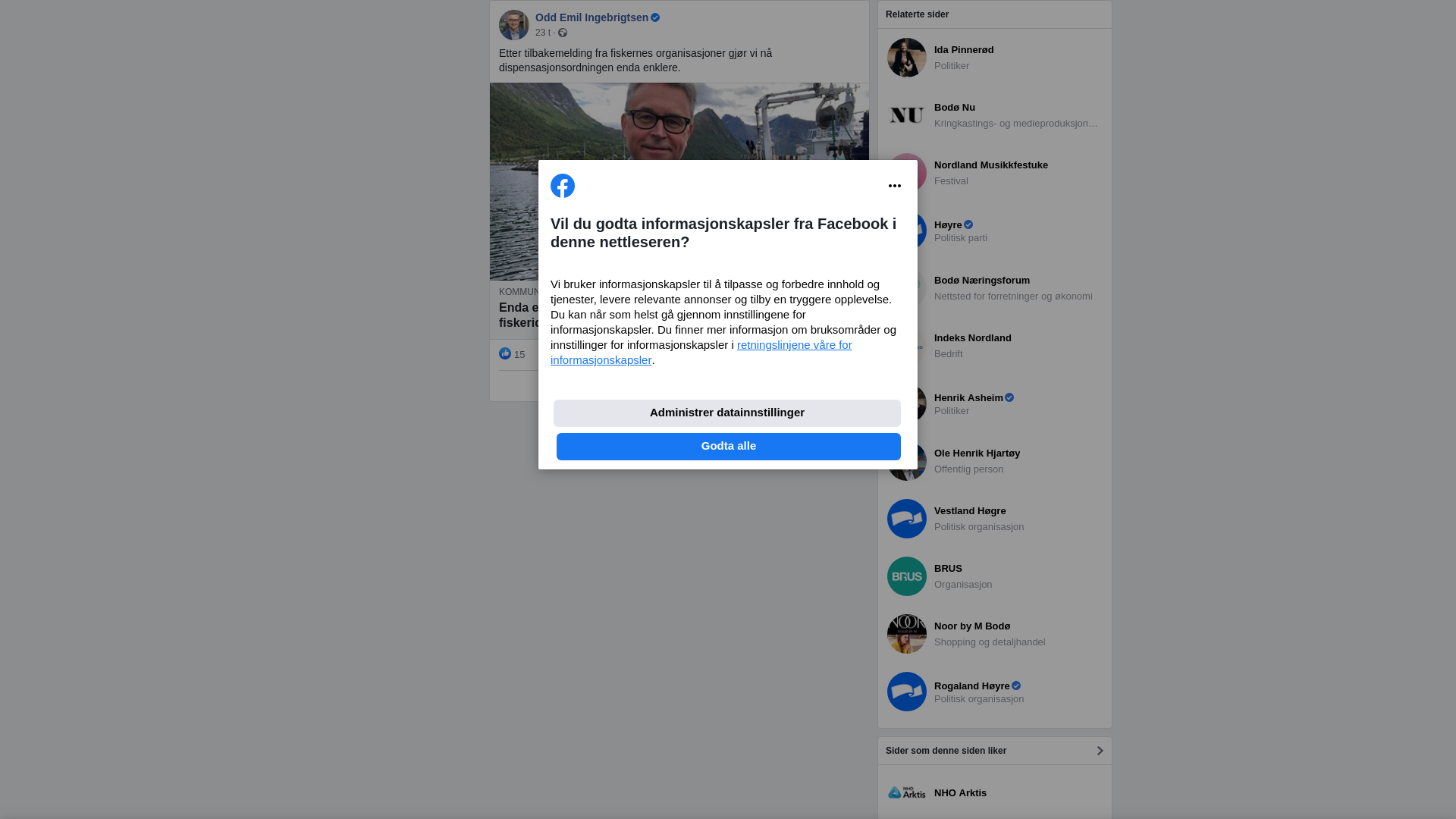Open the Indeks Nordland page link
This screenshot has width=1456, height=819.
[972, 338]
